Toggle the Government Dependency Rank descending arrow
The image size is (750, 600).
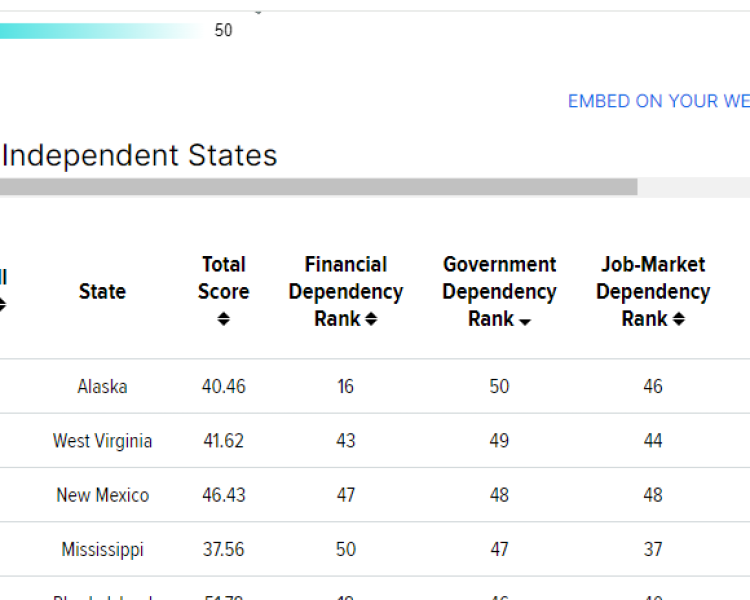click(525, 320)
